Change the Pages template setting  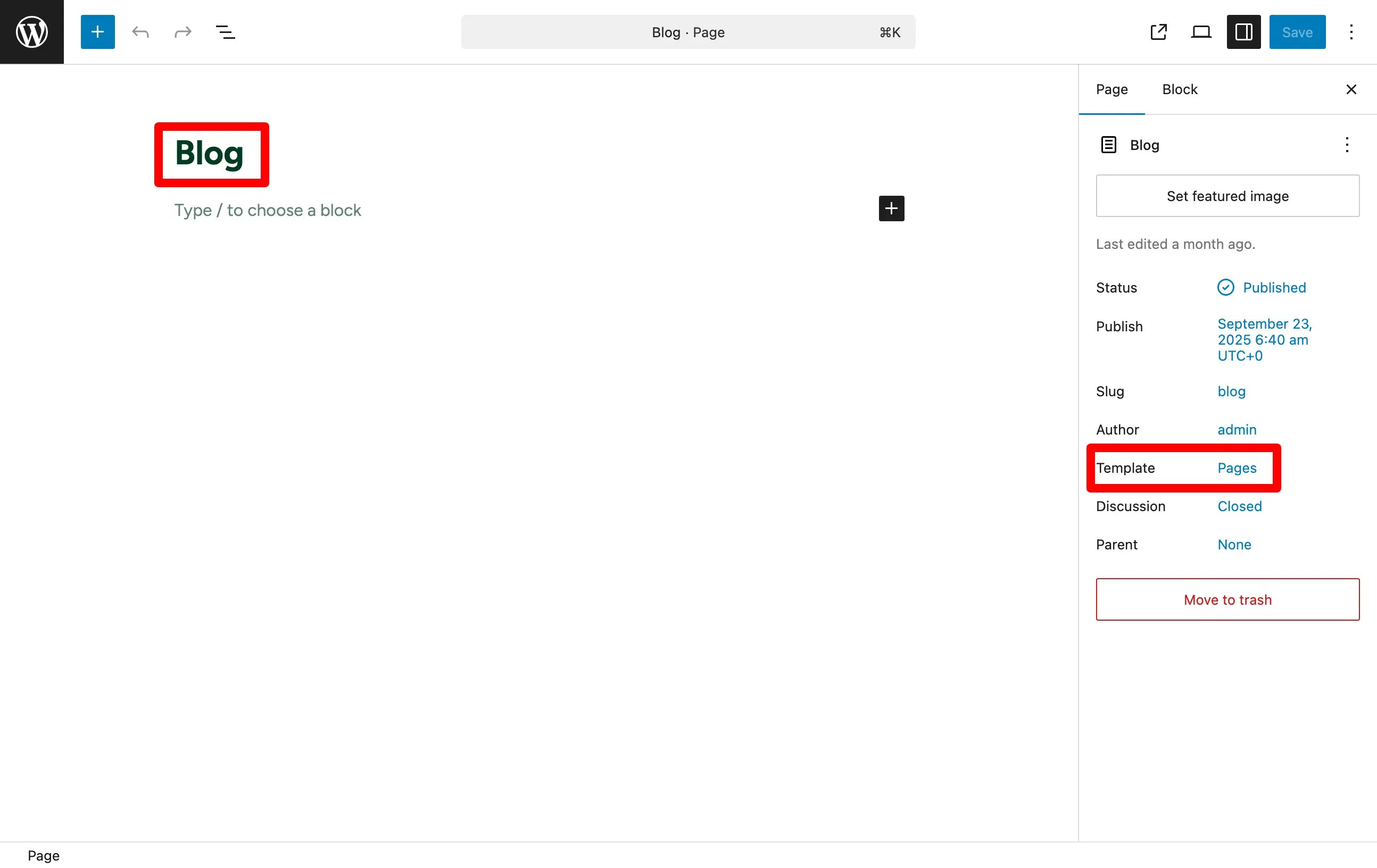click(x=1237, y=468)
